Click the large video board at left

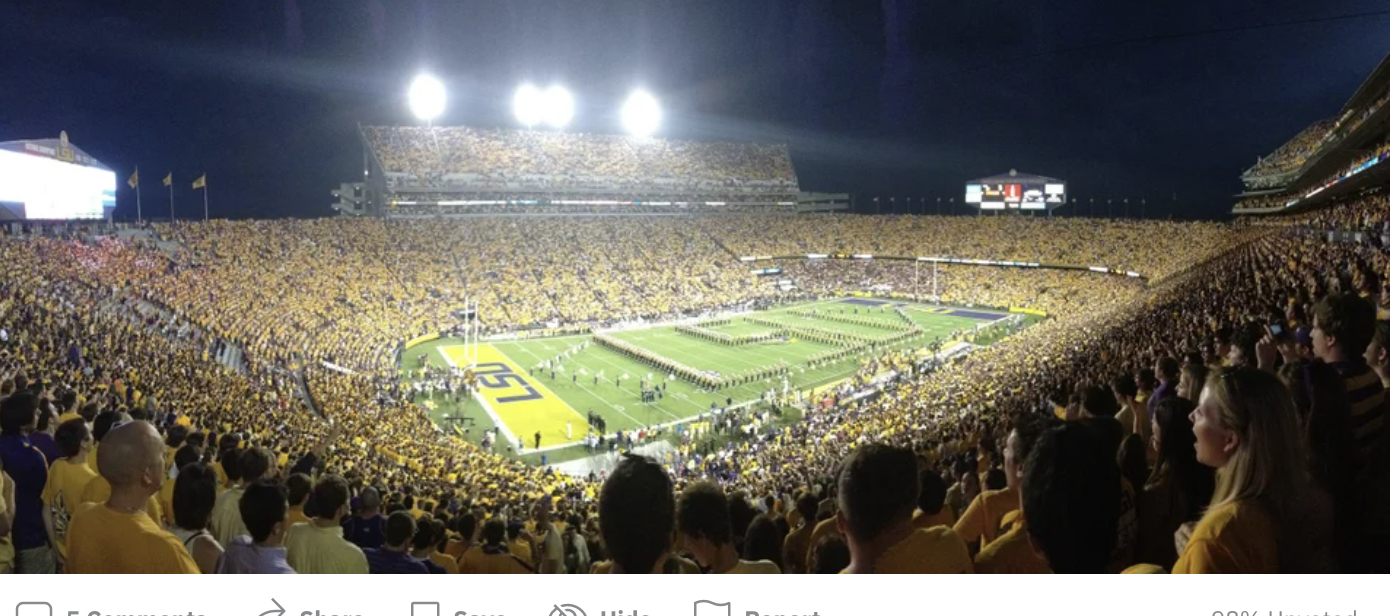56,179
